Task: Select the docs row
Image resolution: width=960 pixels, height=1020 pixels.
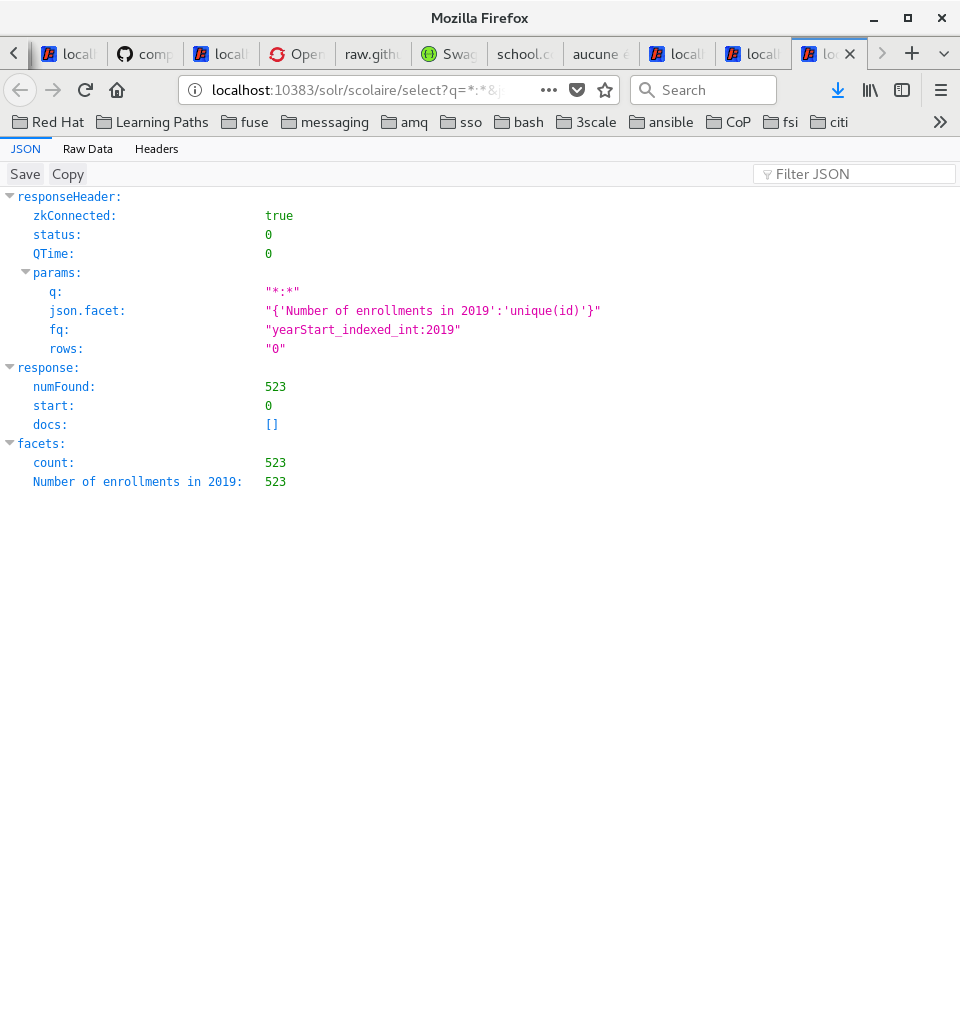Action: (x=480, y=425)
